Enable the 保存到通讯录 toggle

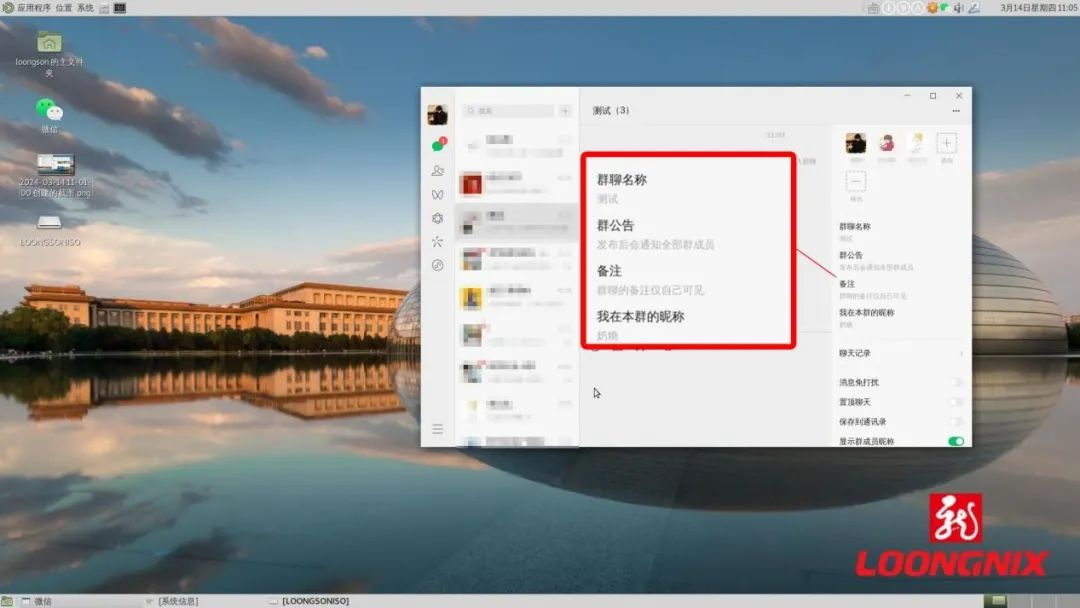tap(957, 421)
